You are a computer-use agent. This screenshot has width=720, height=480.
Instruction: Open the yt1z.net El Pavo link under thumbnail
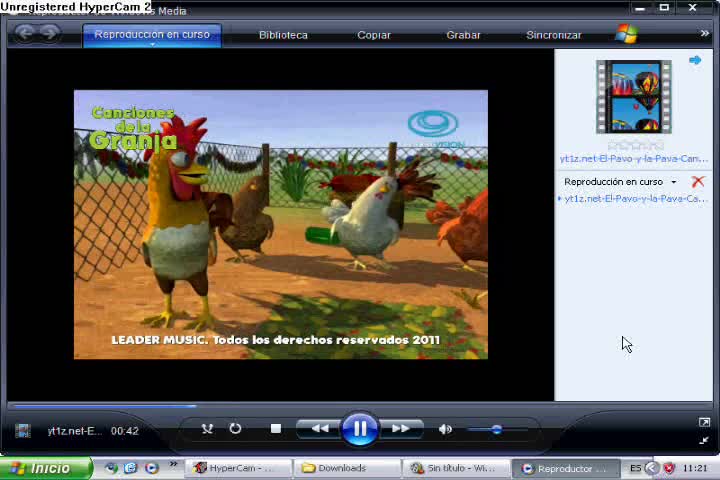coord(634,158)
